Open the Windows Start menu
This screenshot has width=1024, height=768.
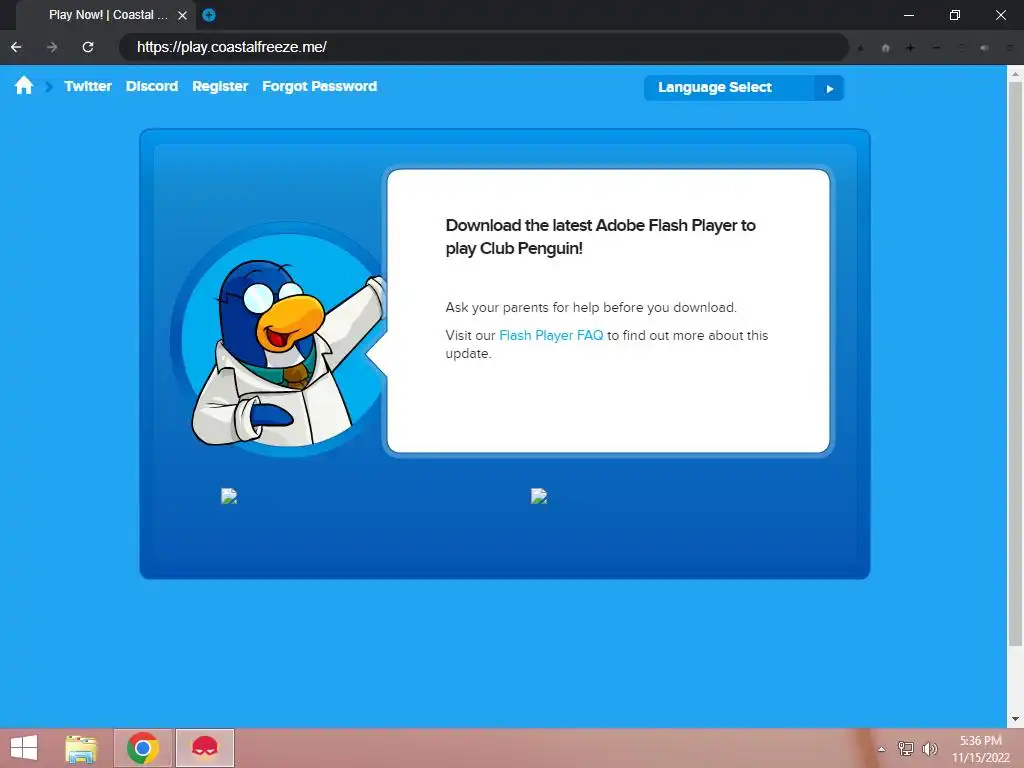(24, 748)
